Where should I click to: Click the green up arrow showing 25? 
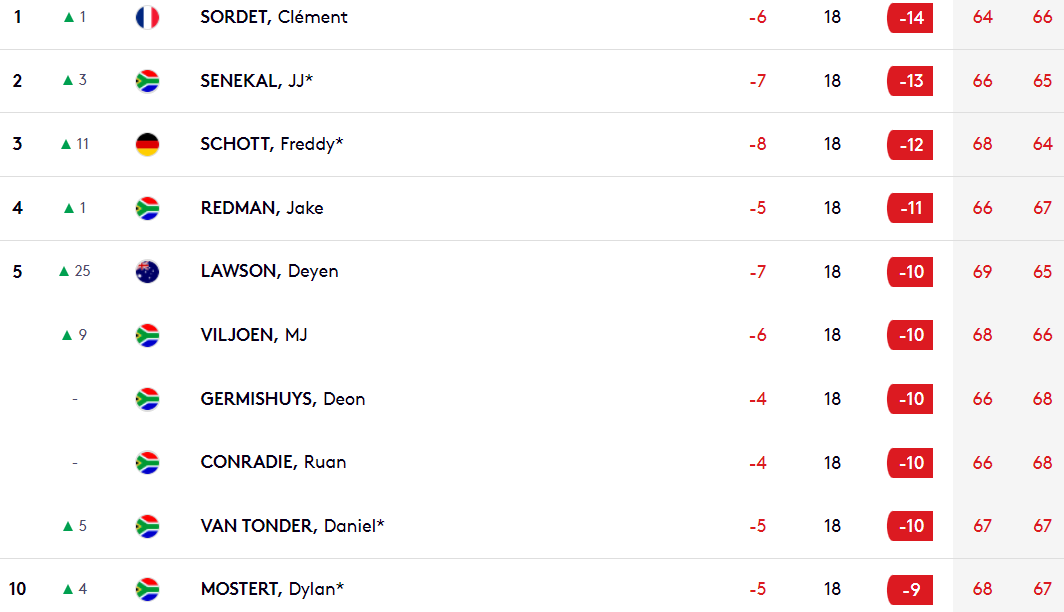(x=64, y=271)
